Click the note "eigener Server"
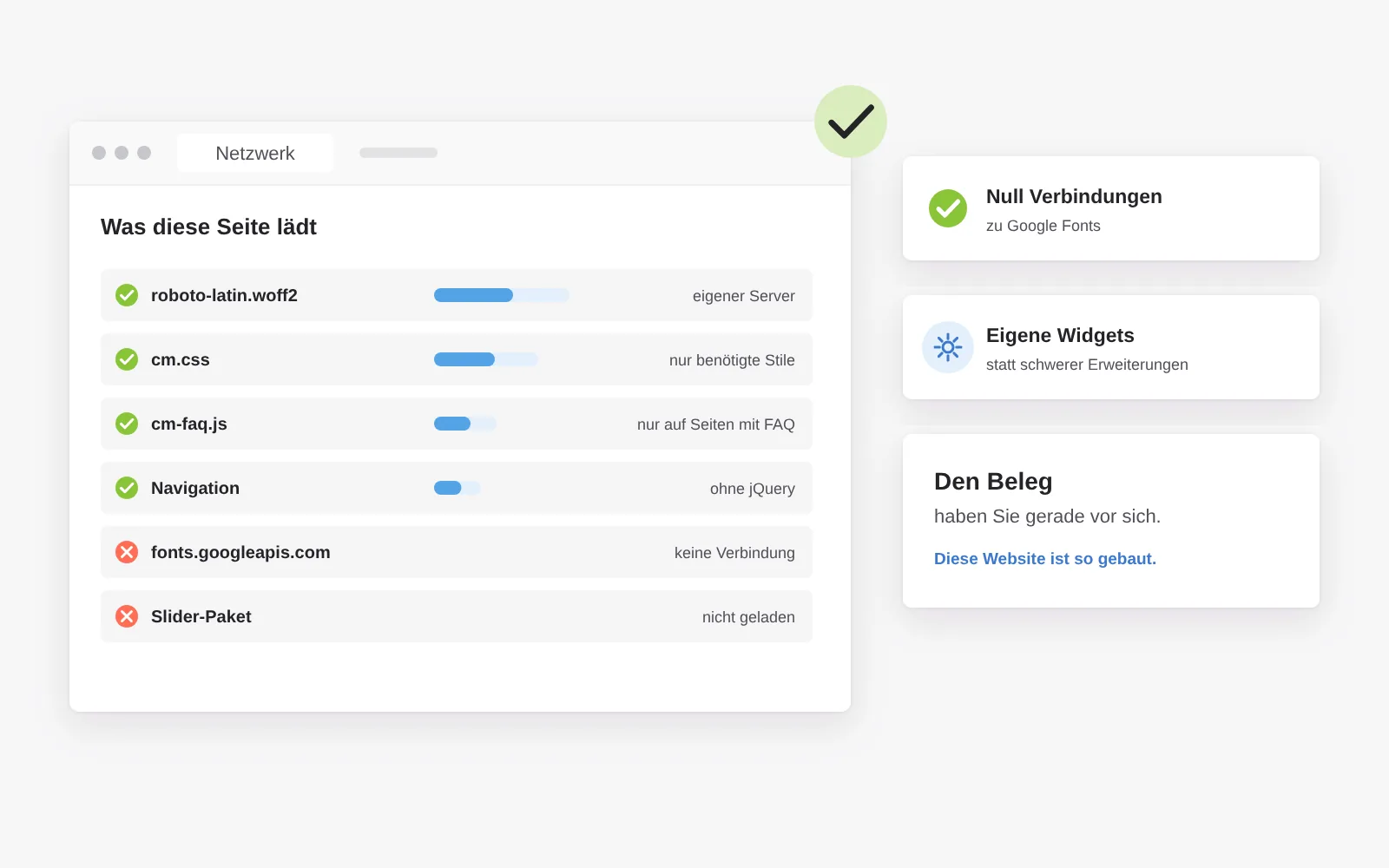This screenshot has height=868, width=1389. point(744,296)
